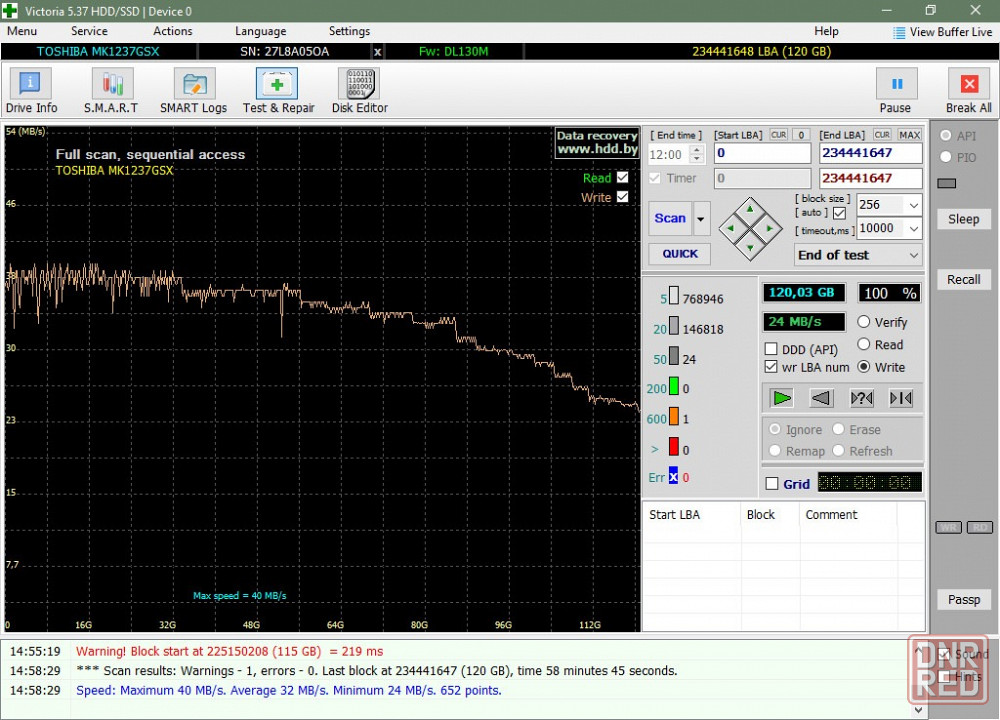Open the Drive Info panel
This screenshot has height=720, width=1000.
point(31,91)
